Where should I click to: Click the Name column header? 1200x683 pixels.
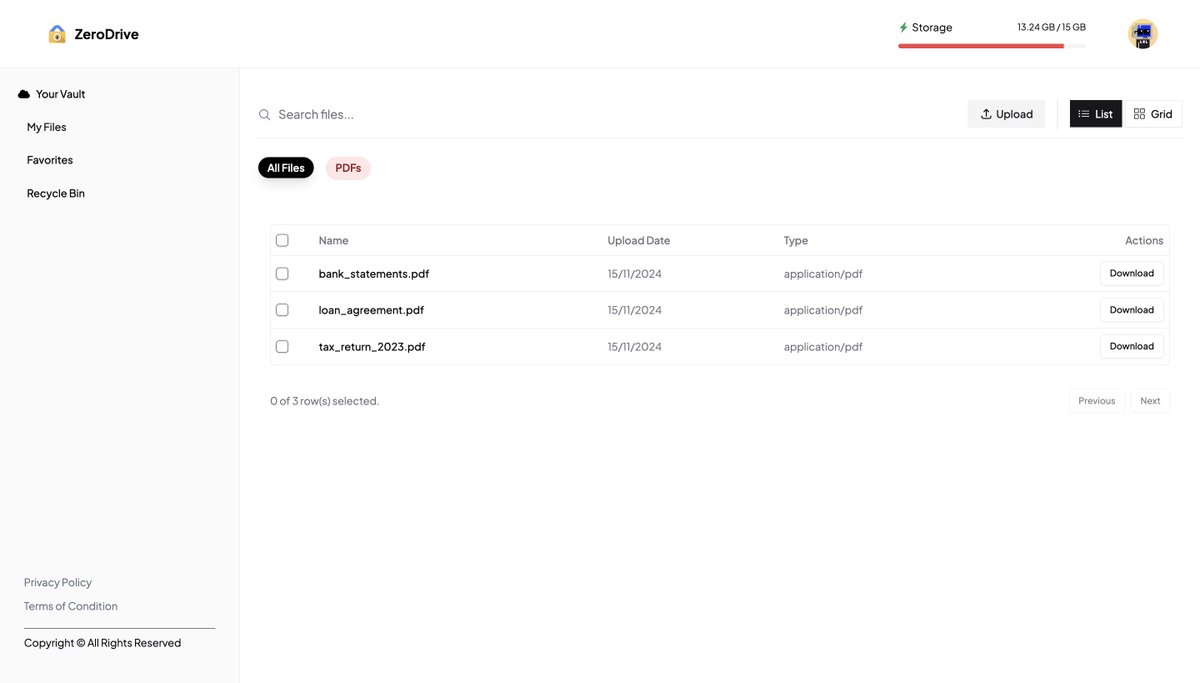[x=334, y=240]
